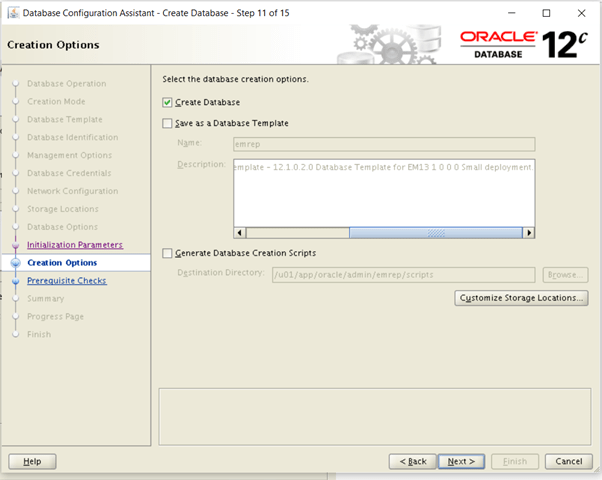
Task: Click the Prerequisite Checks step bullet icon
Action: (x=15, y=281)
